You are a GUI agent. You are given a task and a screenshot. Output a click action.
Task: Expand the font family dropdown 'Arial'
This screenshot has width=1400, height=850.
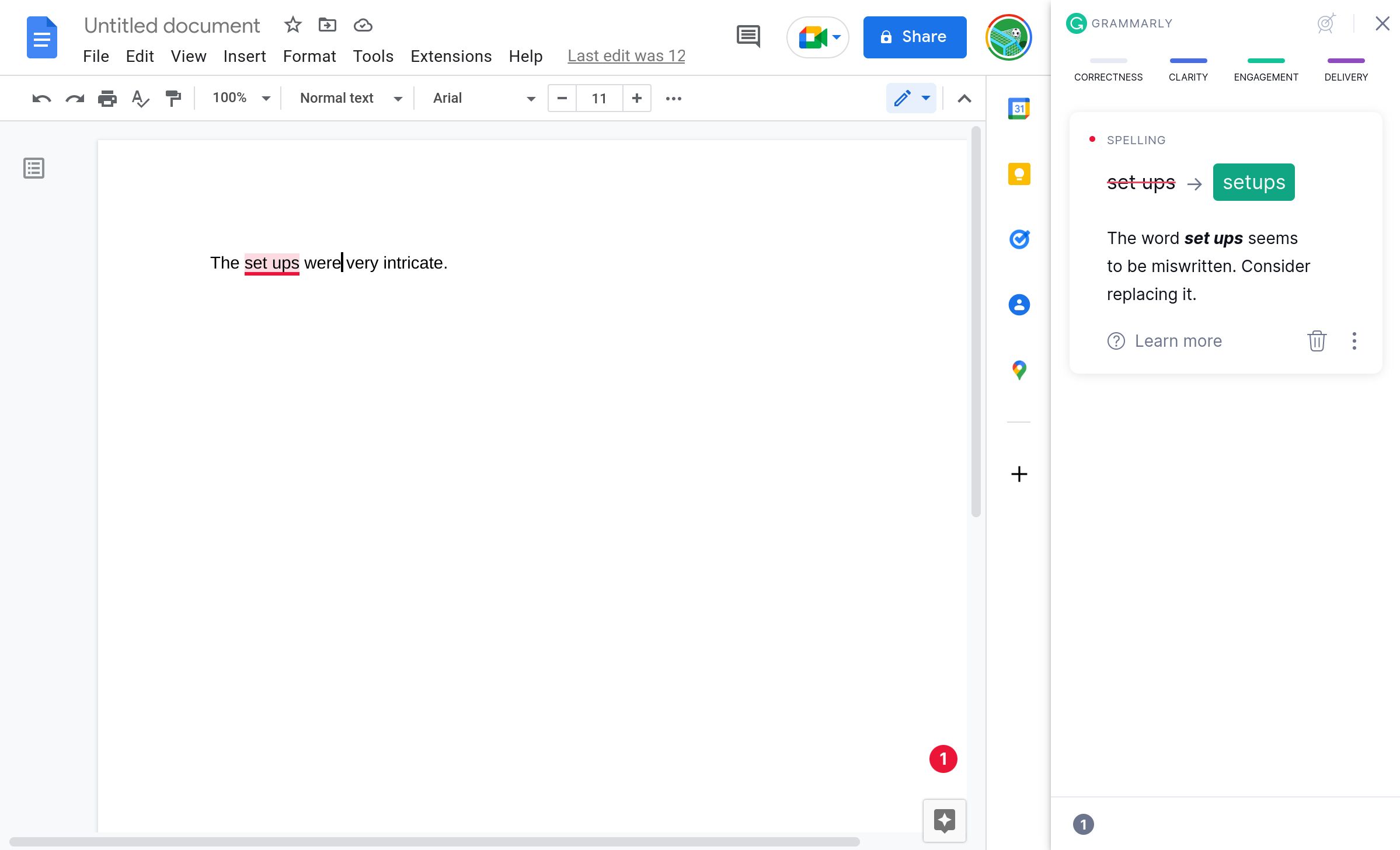point(529,98)
